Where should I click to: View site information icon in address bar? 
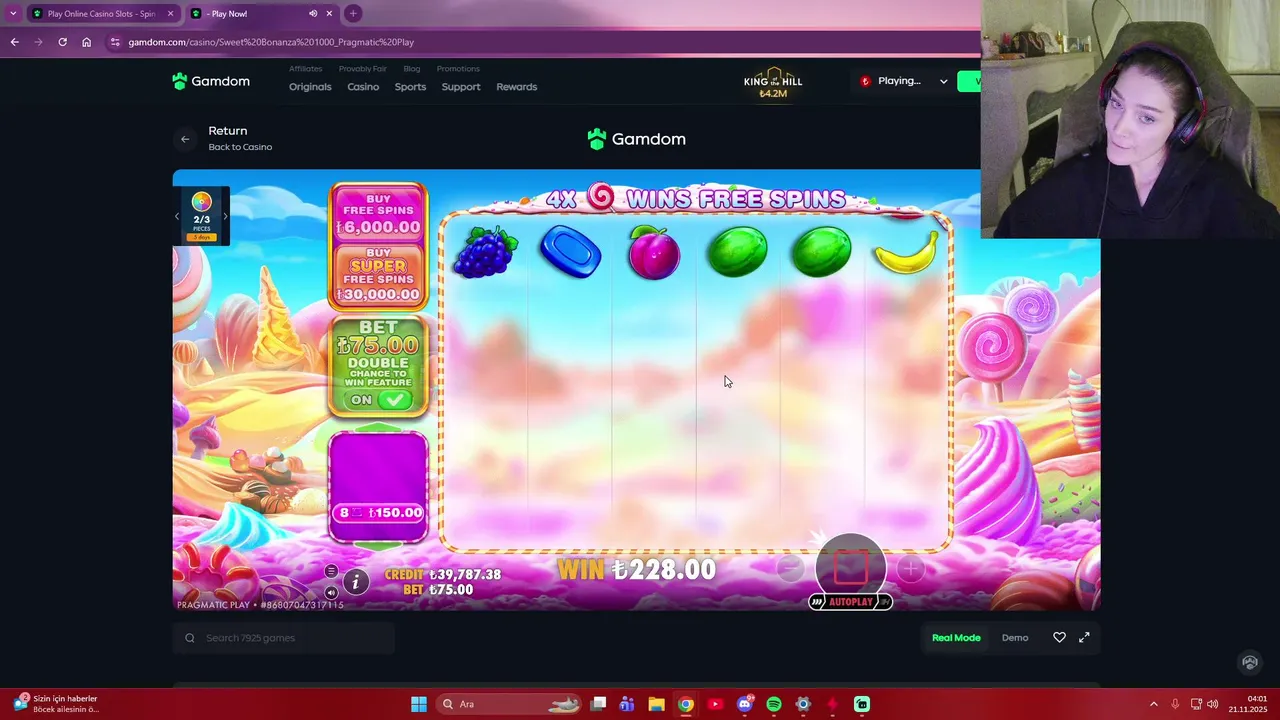[x=115, y=42]
